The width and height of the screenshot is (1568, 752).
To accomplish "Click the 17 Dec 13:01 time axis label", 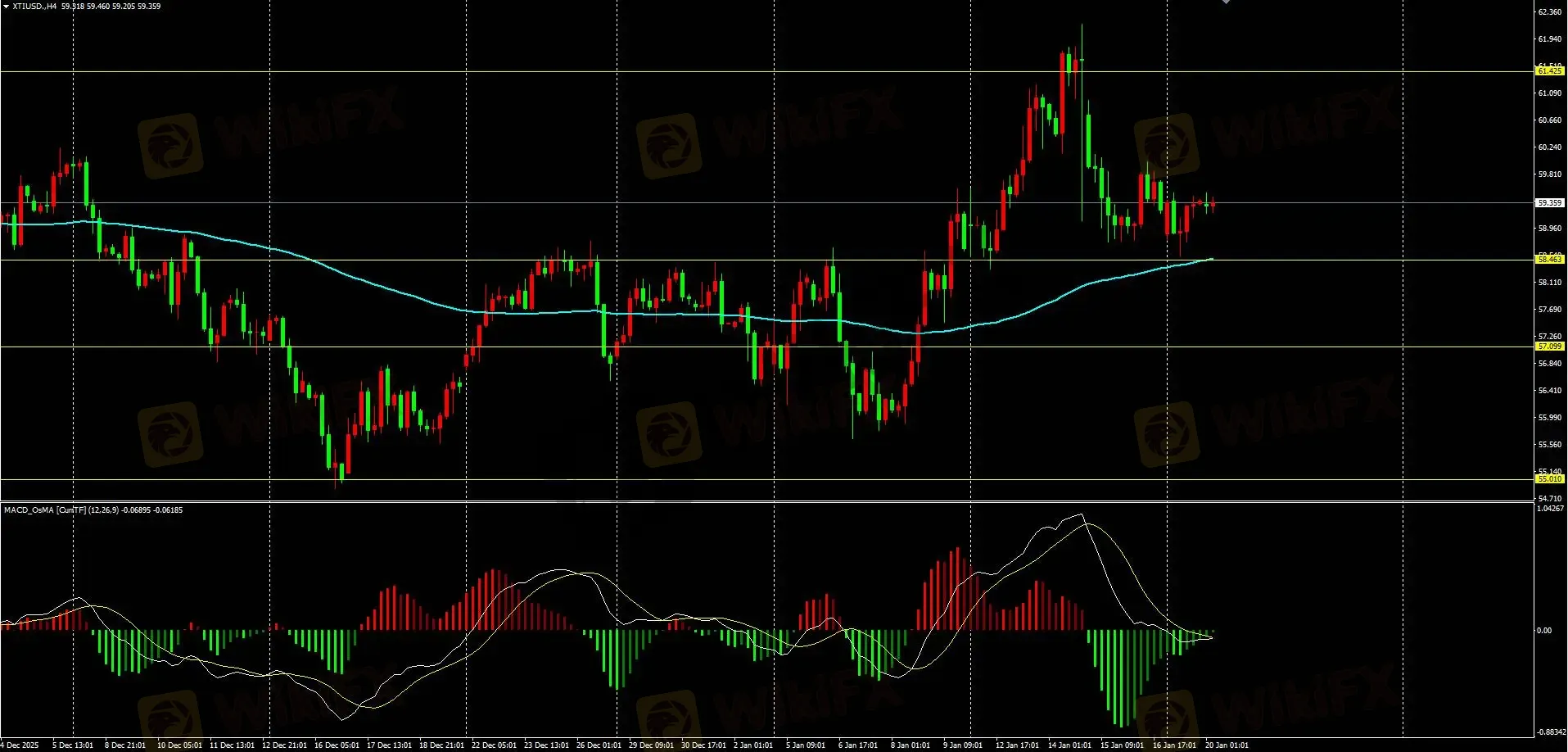I will click(x=389, y=745).
